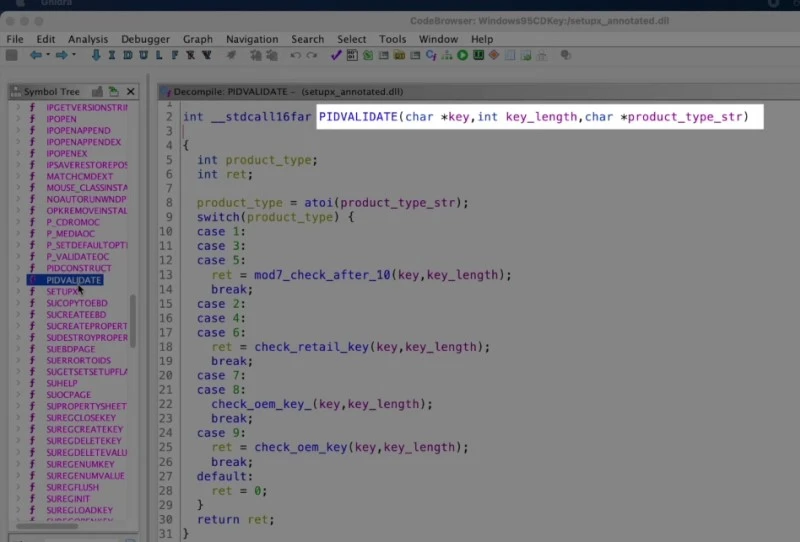Close the Symbol Tree panel
Image resolution: width=800 pixels, height=542 pixels.
point(131,91)
